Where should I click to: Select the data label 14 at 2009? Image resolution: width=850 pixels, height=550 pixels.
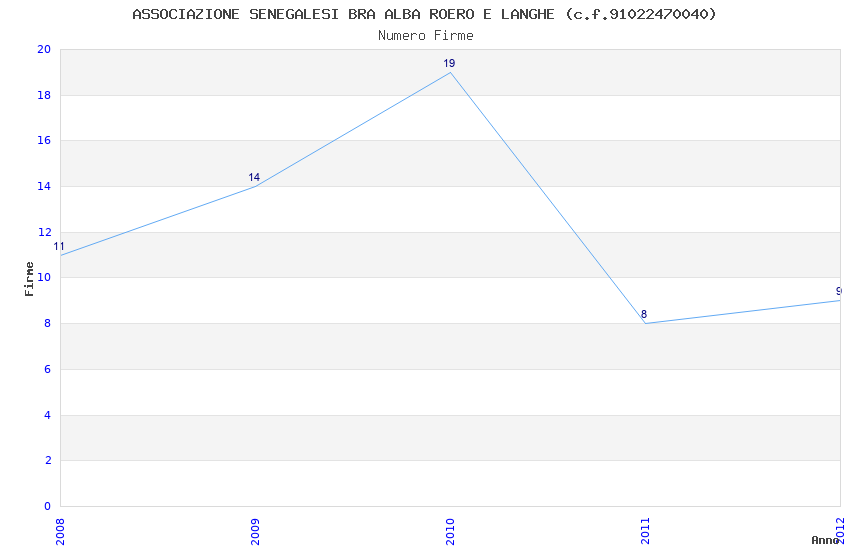[254, 177]
